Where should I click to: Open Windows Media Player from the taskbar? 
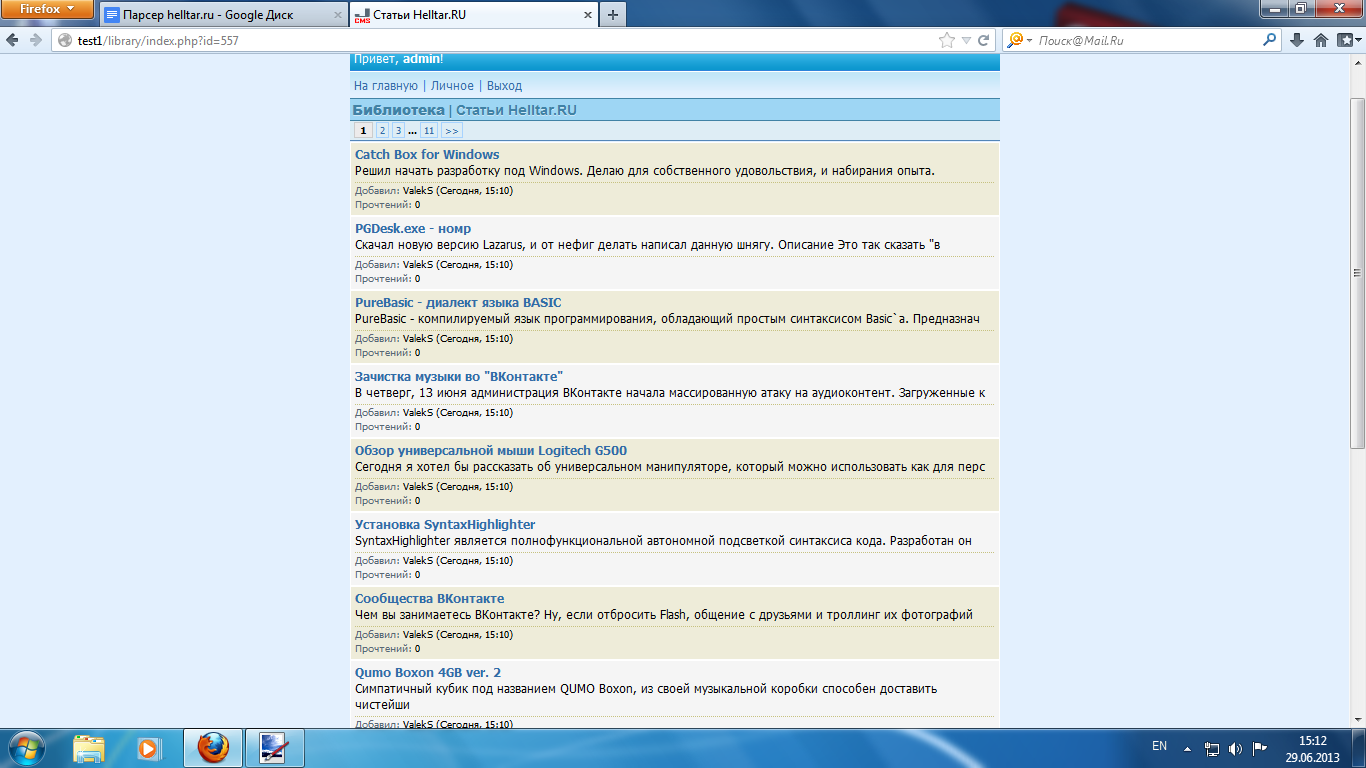click(148, 747)
